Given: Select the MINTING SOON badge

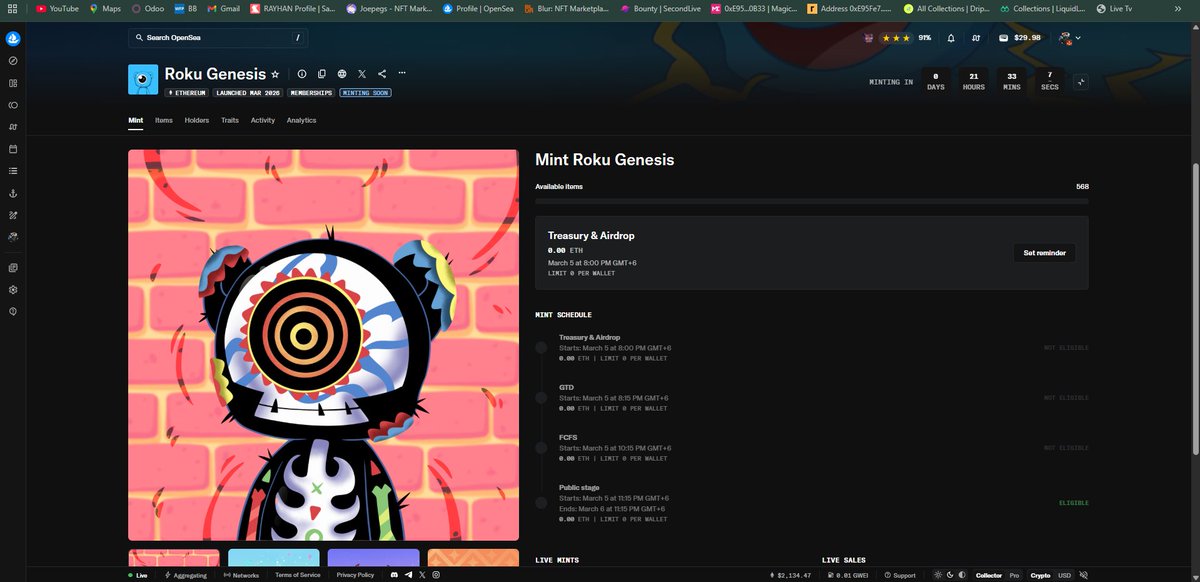Looking at the screenshot, I should [365, 93].
